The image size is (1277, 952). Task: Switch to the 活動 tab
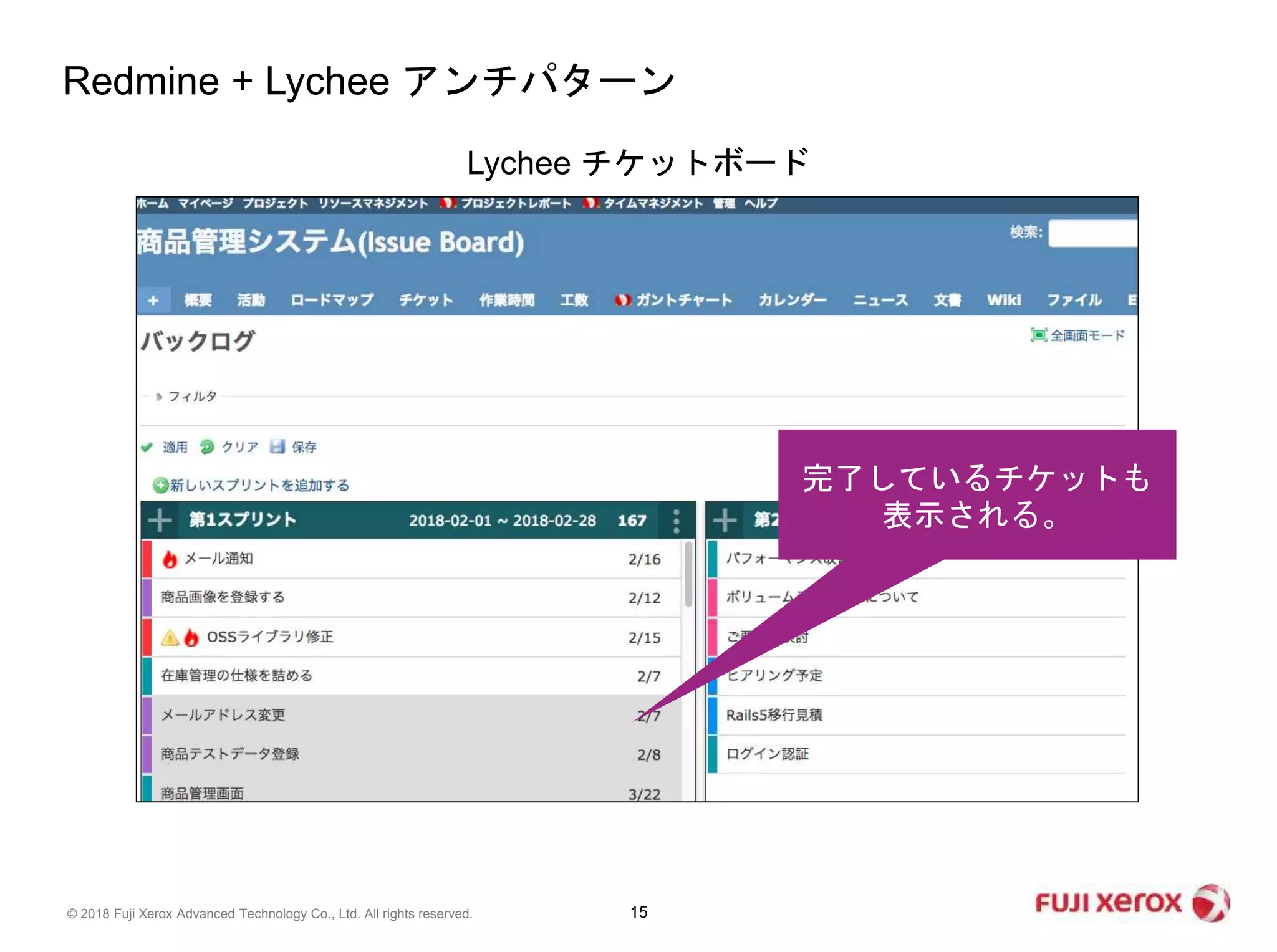point(251,301)
